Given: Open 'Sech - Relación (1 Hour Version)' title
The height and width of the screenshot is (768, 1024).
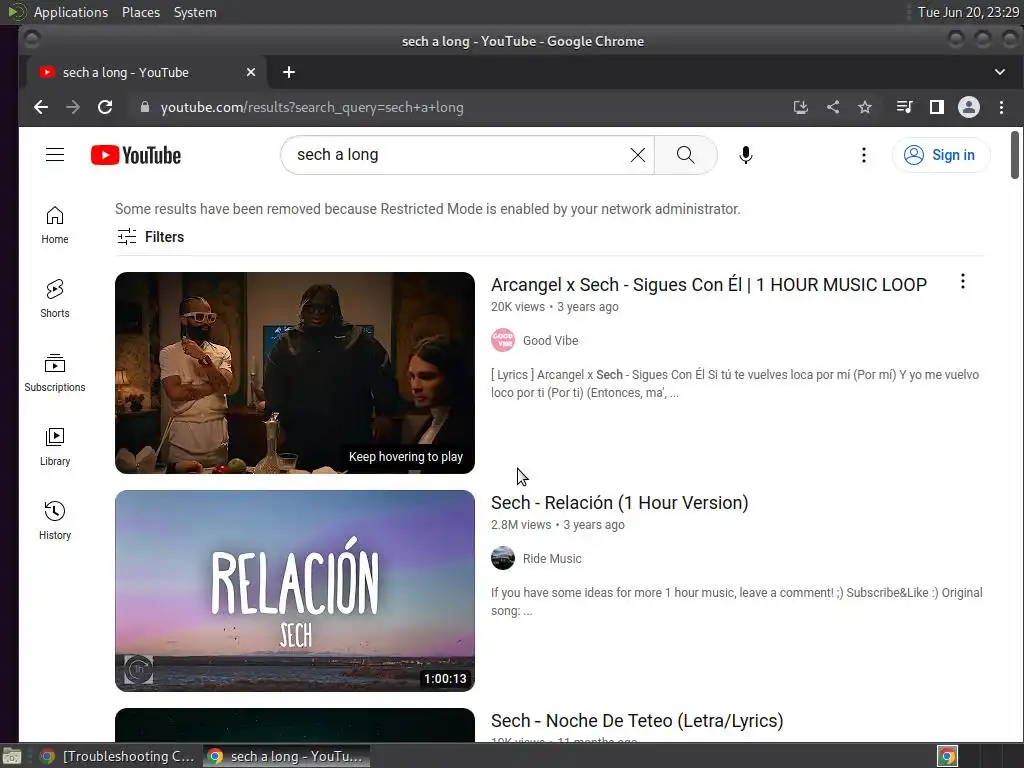Looking at the screenshot, I should pos(620,503).
